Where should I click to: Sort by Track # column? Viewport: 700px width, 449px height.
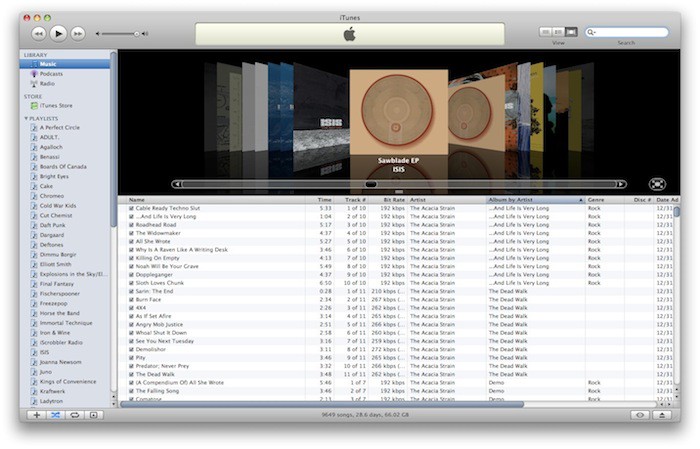tap(350, 200)
